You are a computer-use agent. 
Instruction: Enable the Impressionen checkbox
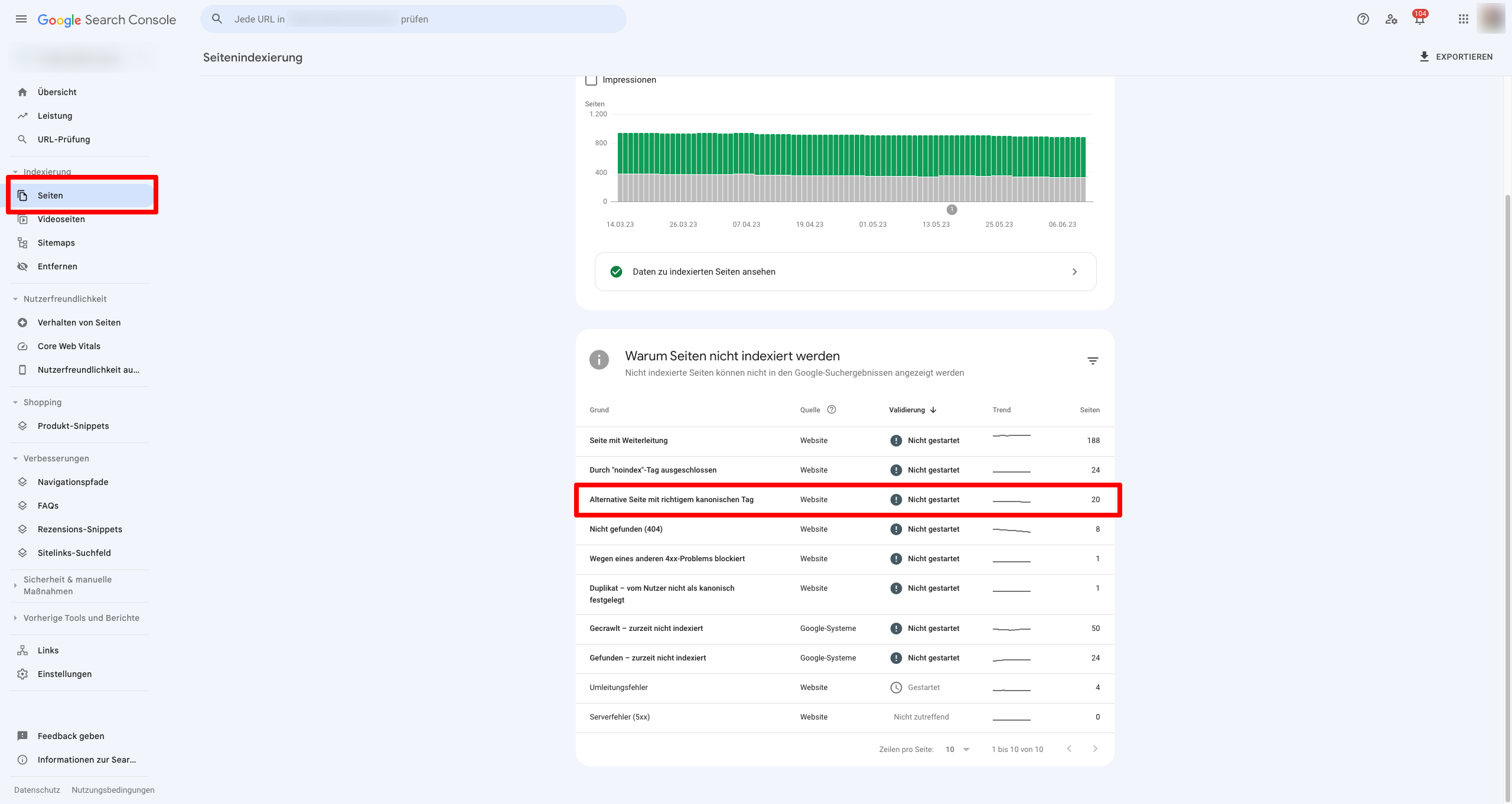coord(591,80)
